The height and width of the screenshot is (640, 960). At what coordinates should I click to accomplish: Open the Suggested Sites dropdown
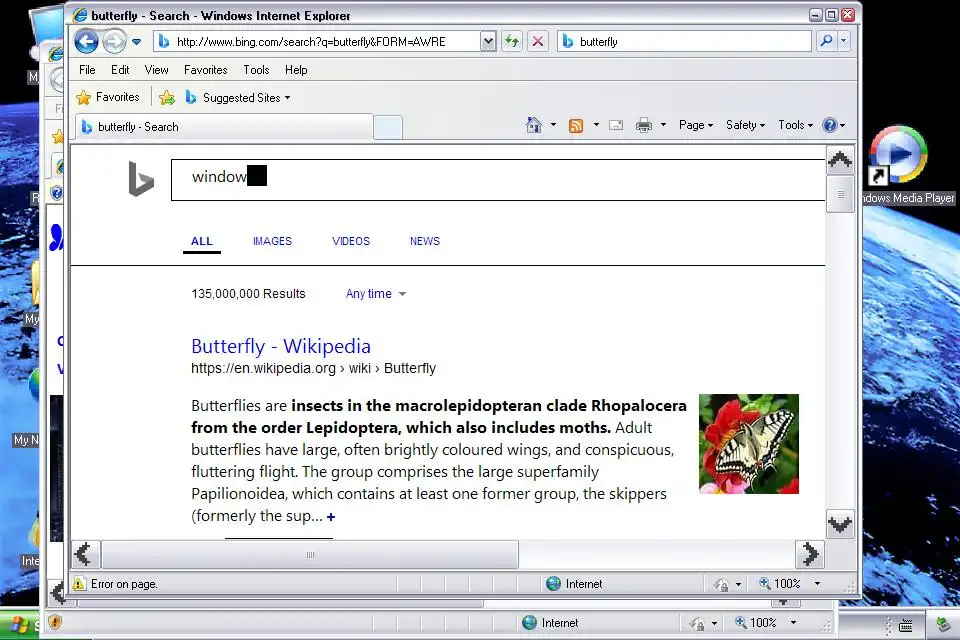(x=238, y=97)
